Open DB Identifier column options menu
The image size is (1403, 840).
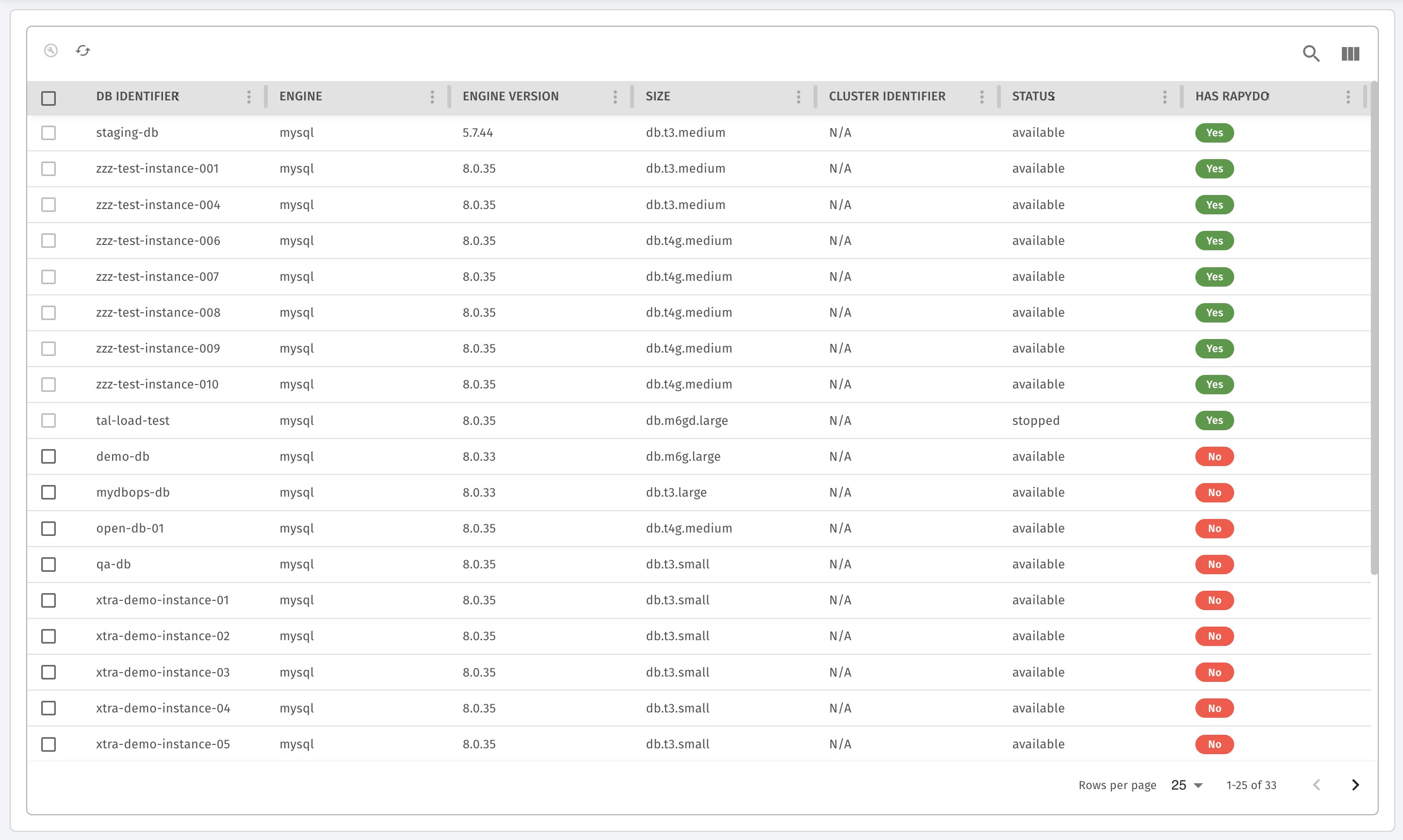(248, 97)
